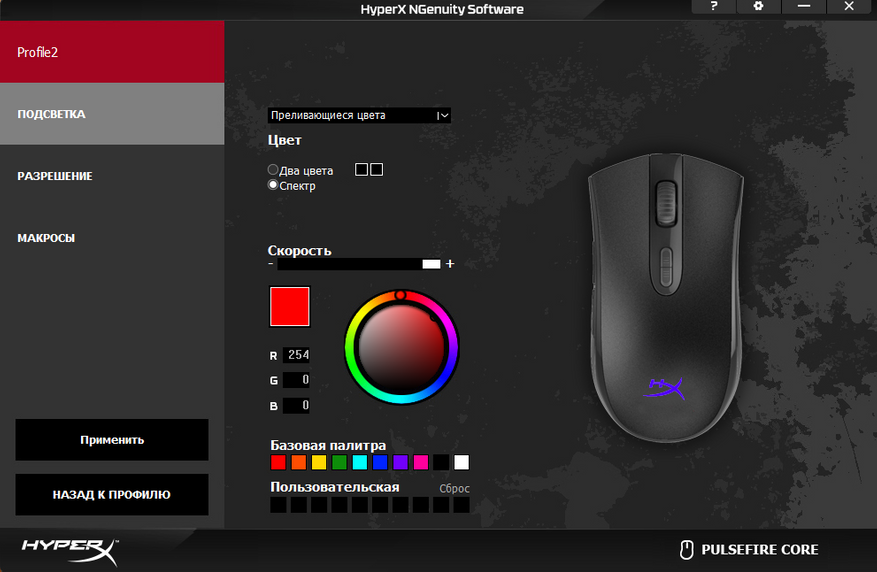Click the scroll wheel on mouse image
The image size is (877, 572).
pyautogui.click(x=666, y=203)
